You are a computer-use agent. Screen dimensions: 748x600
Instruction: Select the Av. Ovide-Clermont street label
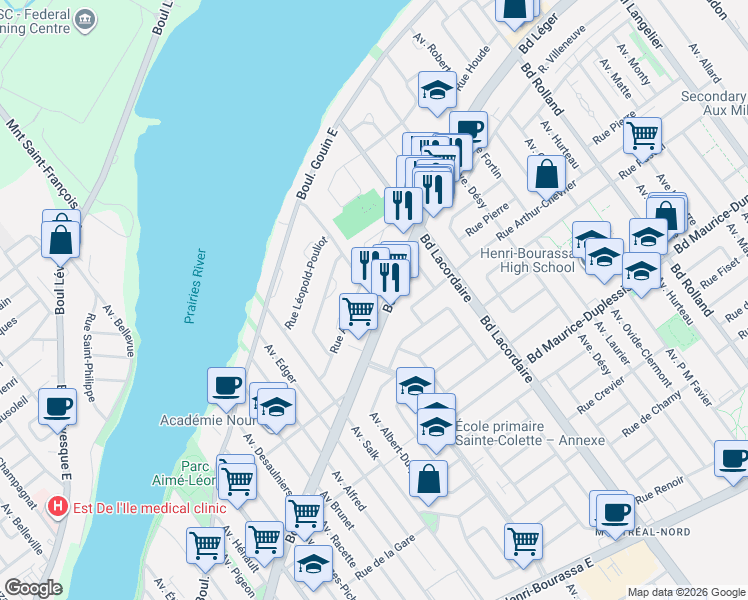click(x=642, y=348)
